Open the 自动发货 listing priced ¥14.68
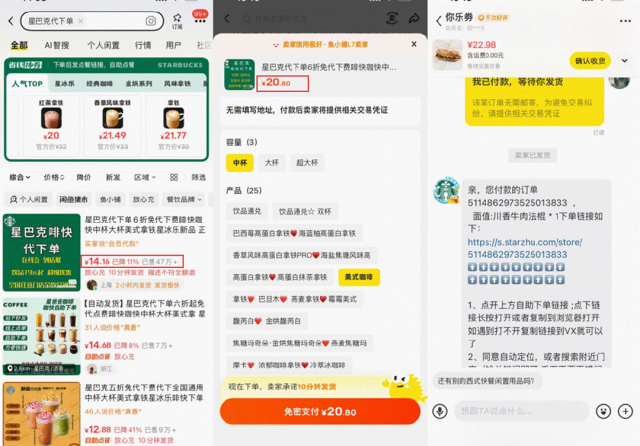Viewport: 640px width, 446px height. (105, 336)
